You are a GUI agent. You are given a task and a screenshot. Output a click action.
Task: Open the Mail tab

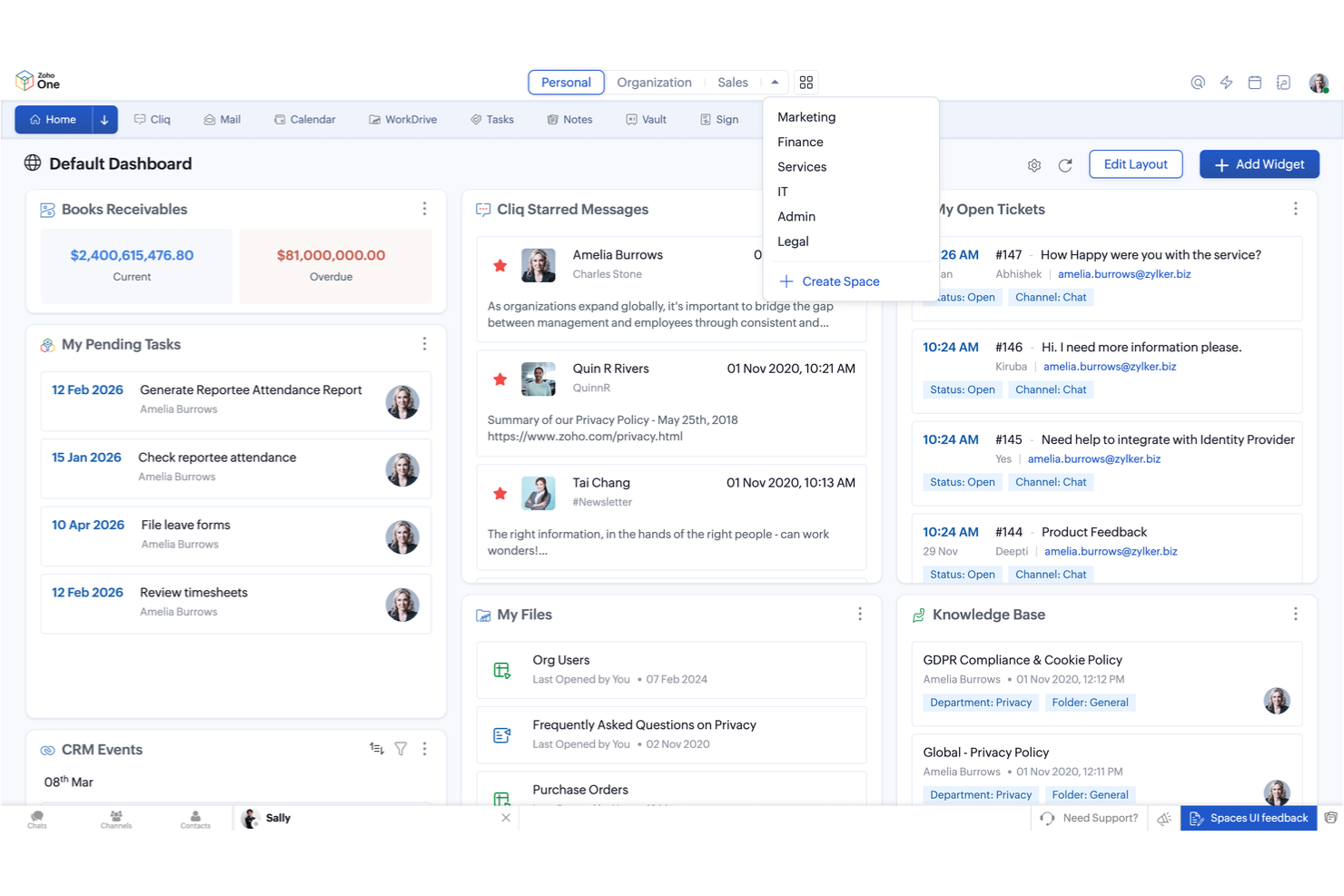(x=222, y=120)
